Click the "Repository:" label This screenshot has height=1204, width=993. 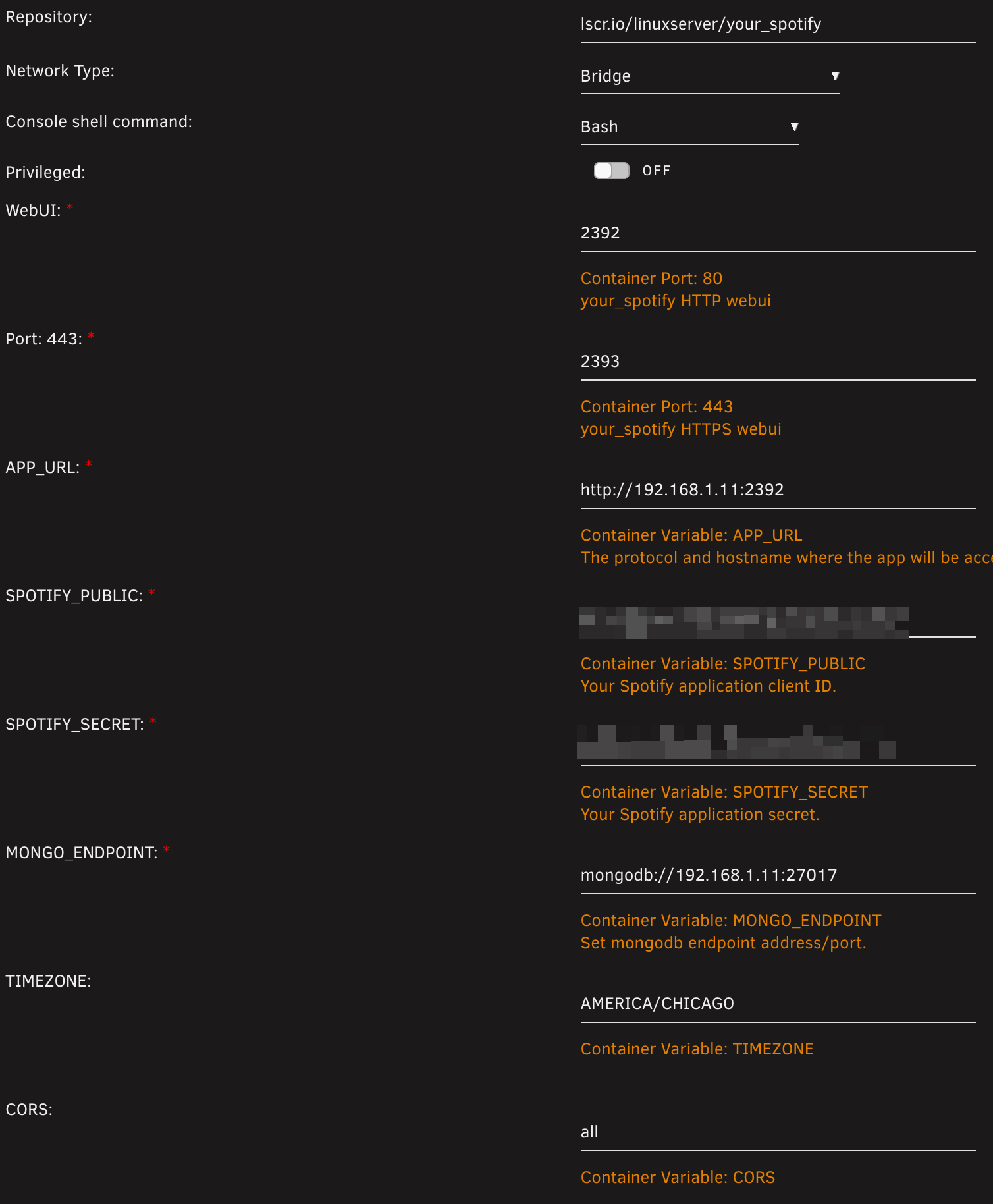(49, 17)
